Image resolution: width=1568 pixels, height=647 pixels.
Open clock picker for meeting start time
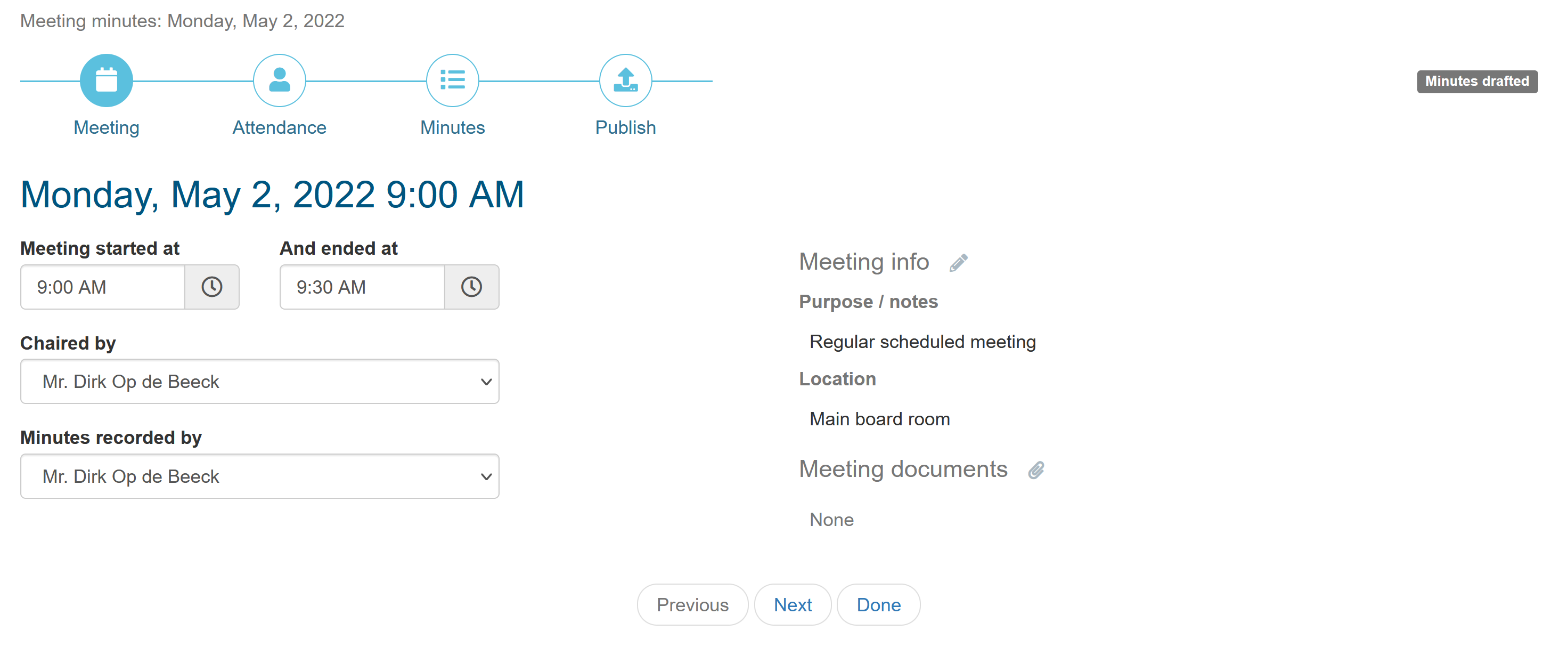[x=212, y=287]
